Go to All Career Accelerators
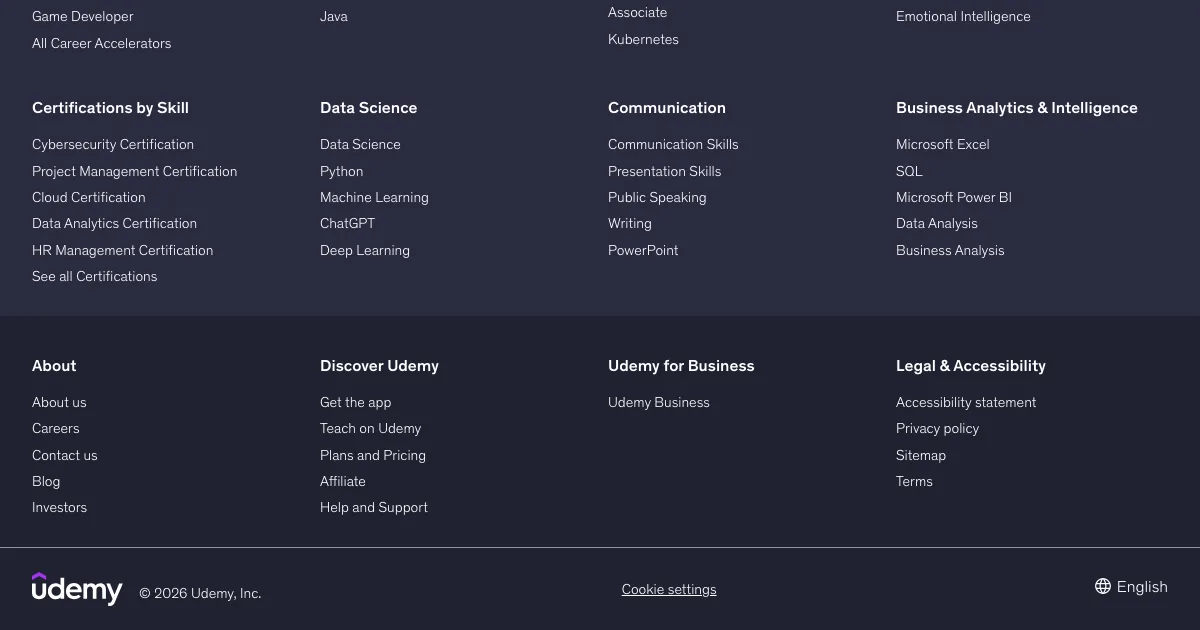 [x=101, y=44]
